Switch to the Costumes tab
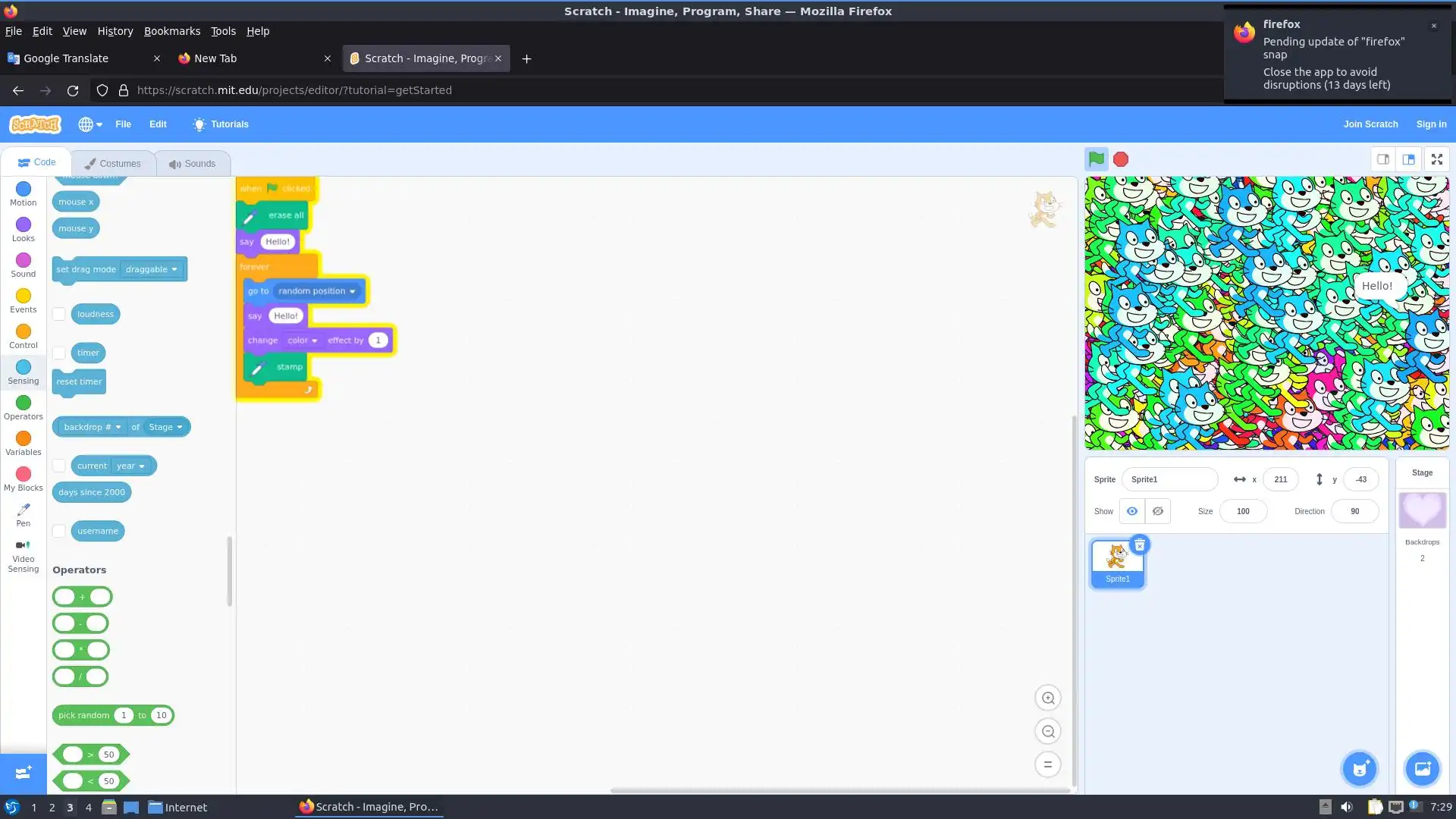The height and width of the screenshot is (819, 1456). click(113, 163)
